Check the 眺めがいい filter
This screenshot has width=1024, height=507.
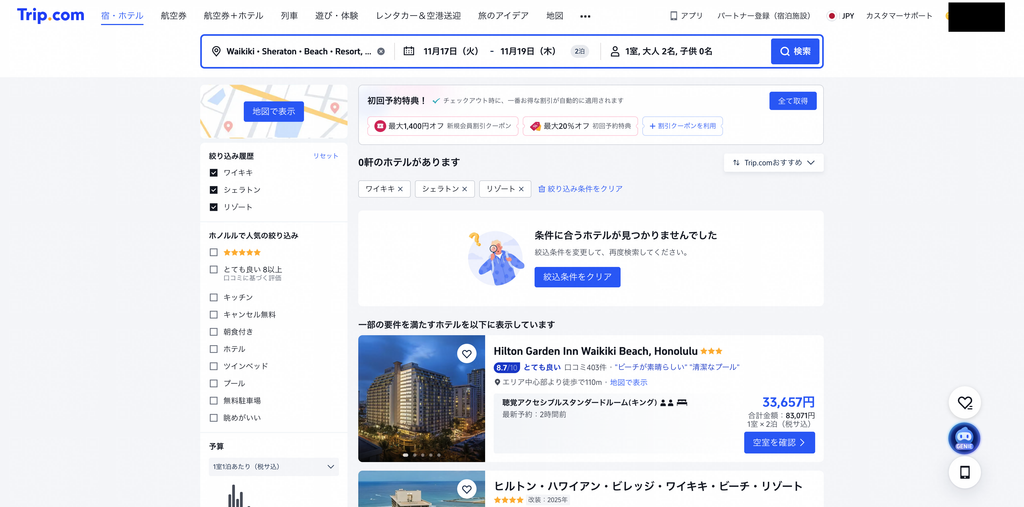pyautogui.click(x=214, y=417)
